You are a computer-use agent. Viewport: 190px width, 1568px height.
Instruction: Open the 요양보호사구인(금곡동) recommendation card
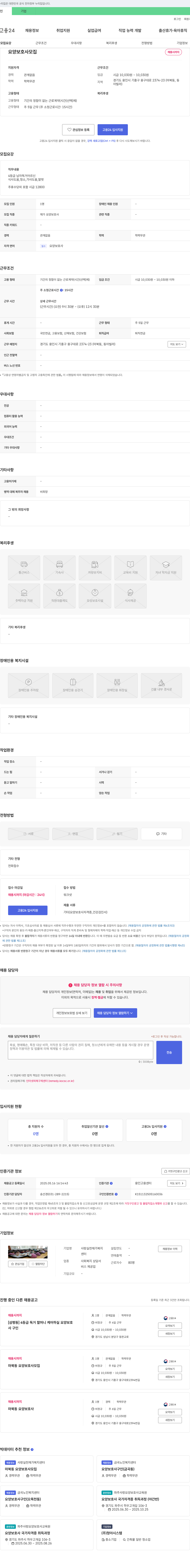(x=143, y=1469)
